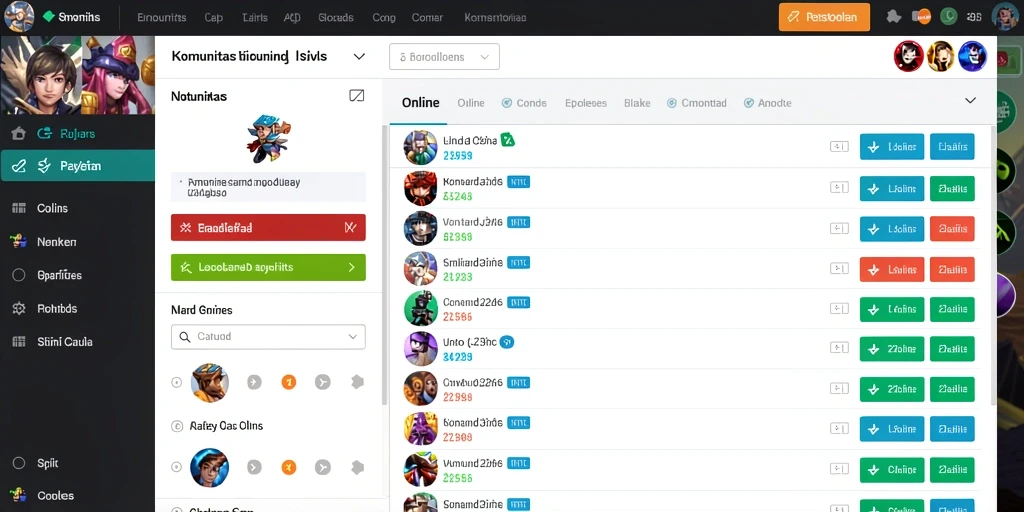Open the Boroolloens dropdown
This screenshot has width=1024, height=512.
click(x=444, y=57)
